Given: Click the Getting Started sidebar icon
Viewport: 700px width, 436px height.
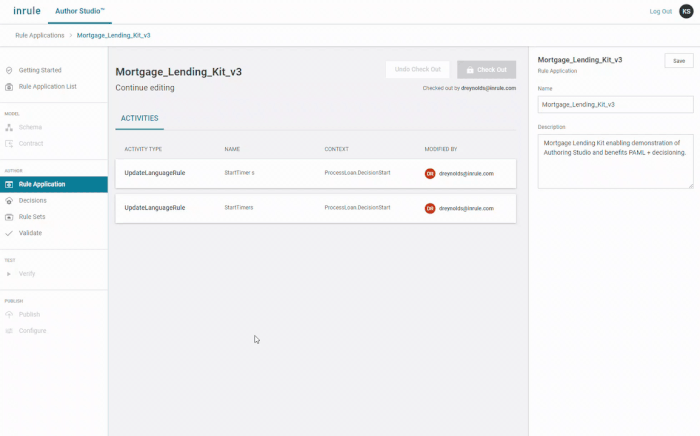Looking at the screenshot, I should click(x=9, y=70).
